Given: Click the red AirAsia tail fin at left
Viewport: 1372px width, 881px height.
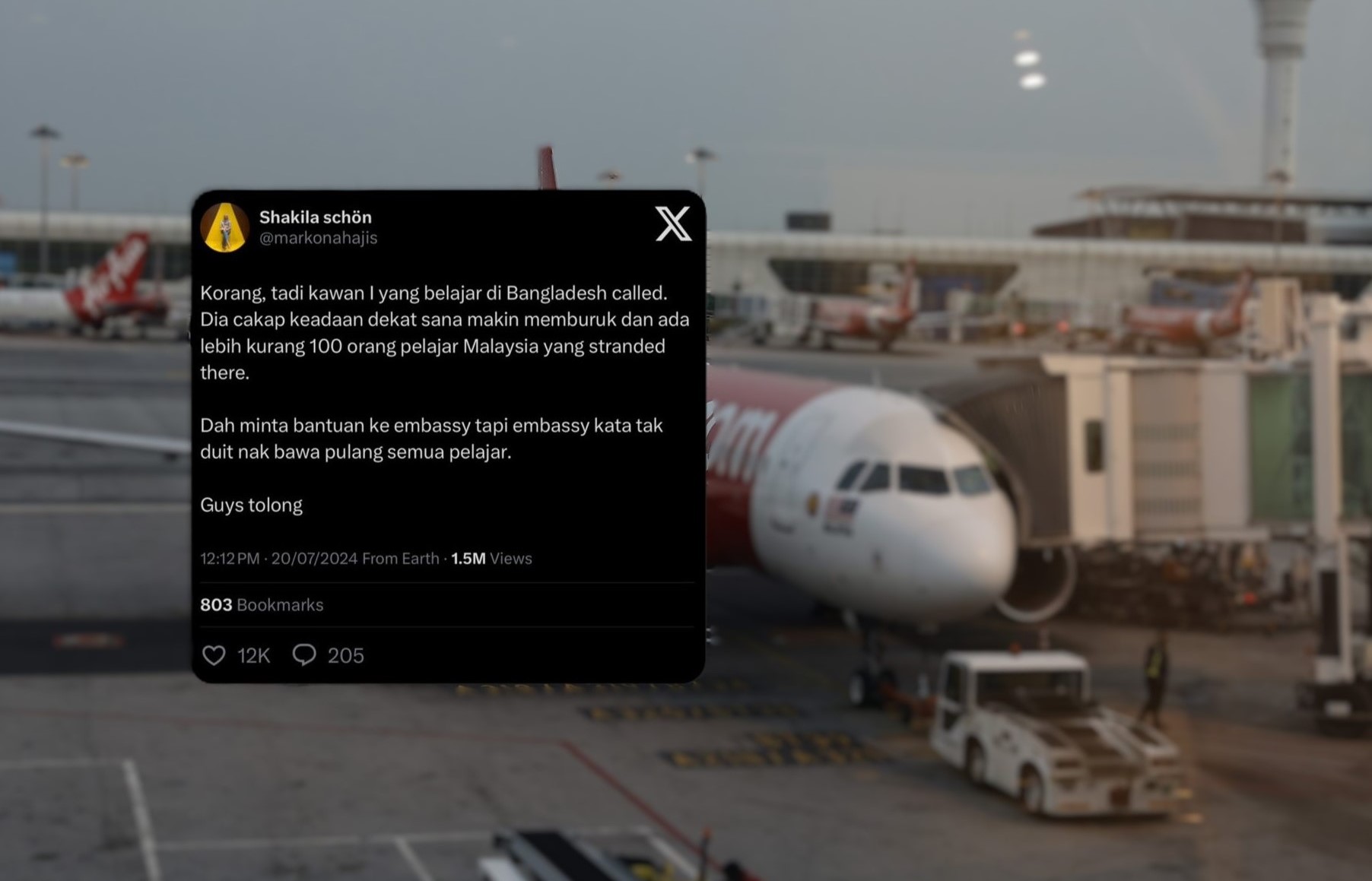Looking at the screenshot, I should [x=110, y=277].
